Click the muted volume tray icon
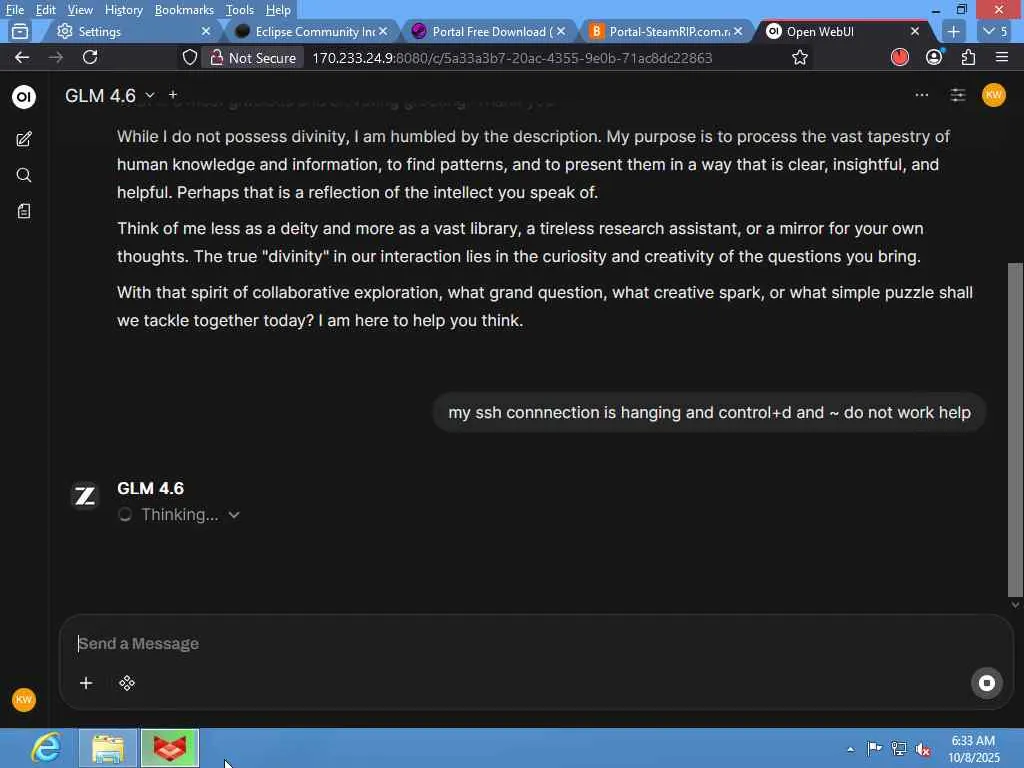 [923, 750]
